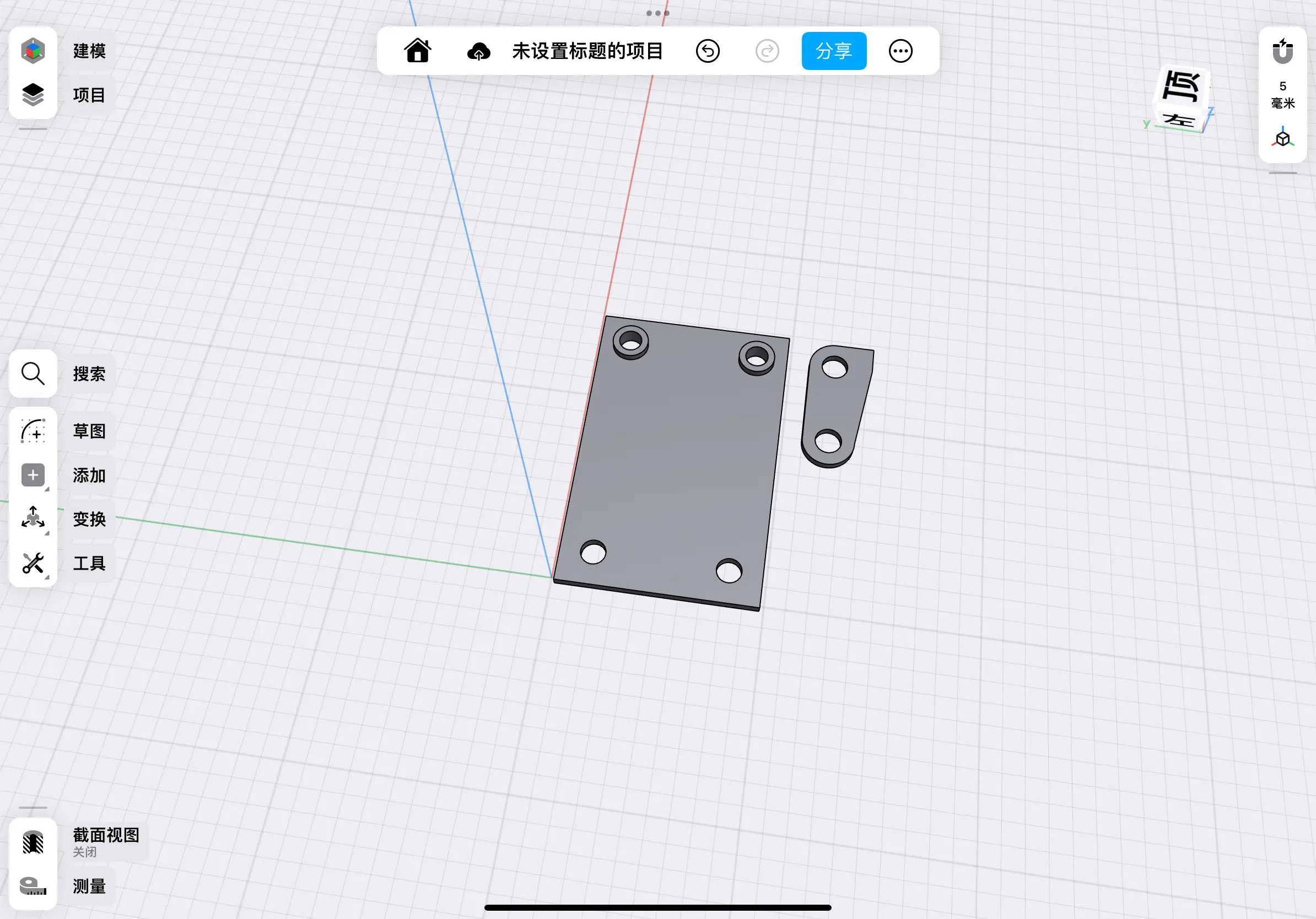Toggle the 截面视图 section view icon
The height and width of the screenshot is (919, 1316).
[x=33, y=842]
